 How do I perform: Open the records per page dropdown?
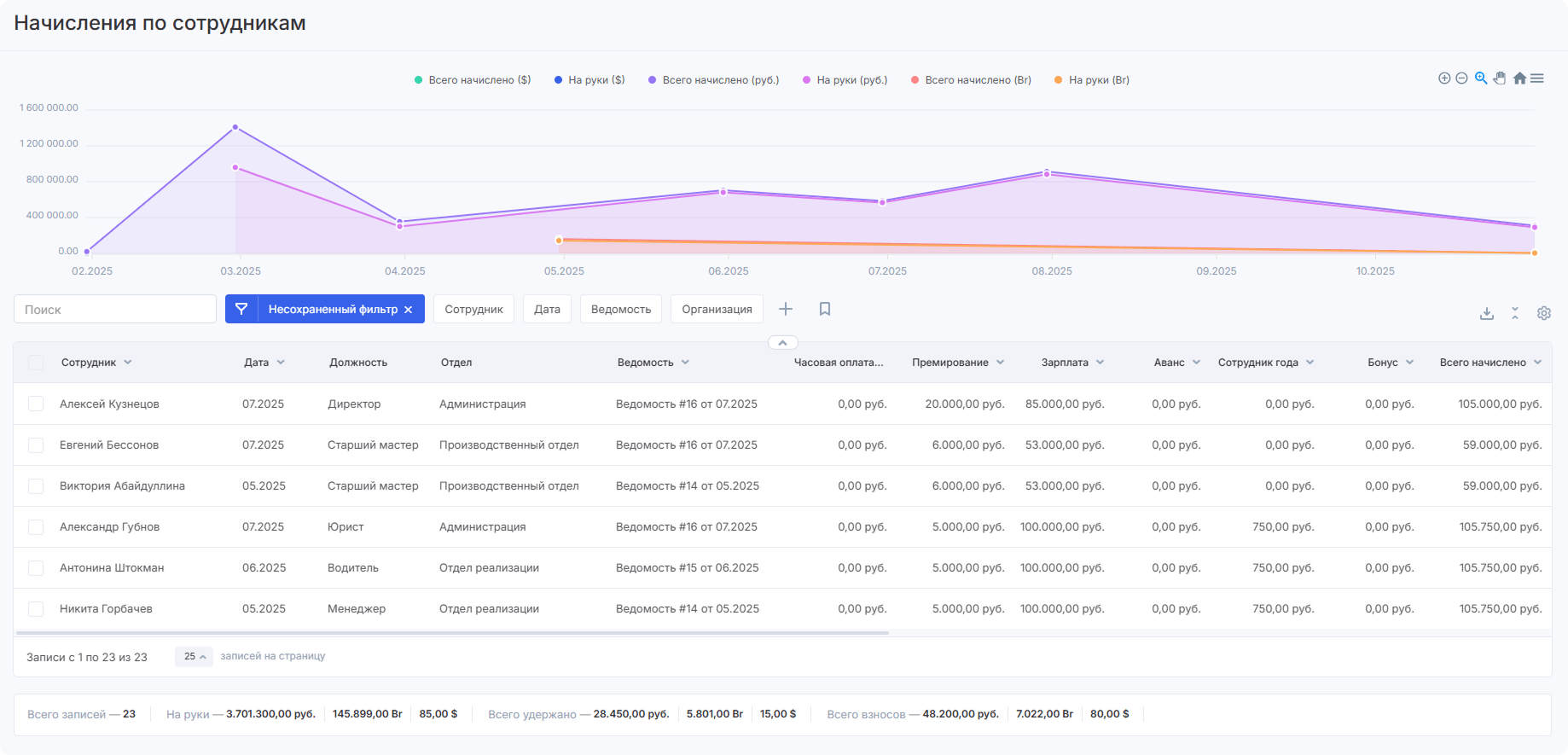click(195, 657)
